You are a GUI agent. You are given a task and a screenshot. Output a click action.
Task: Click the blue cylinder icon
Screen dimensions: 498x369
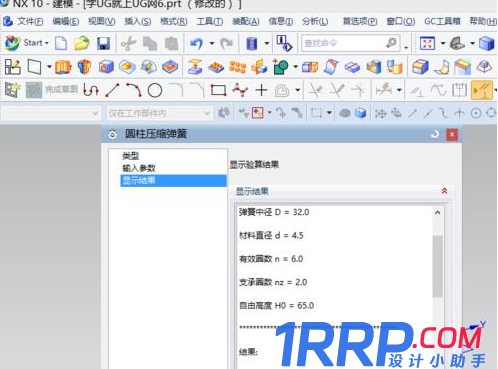click(252, 43)
